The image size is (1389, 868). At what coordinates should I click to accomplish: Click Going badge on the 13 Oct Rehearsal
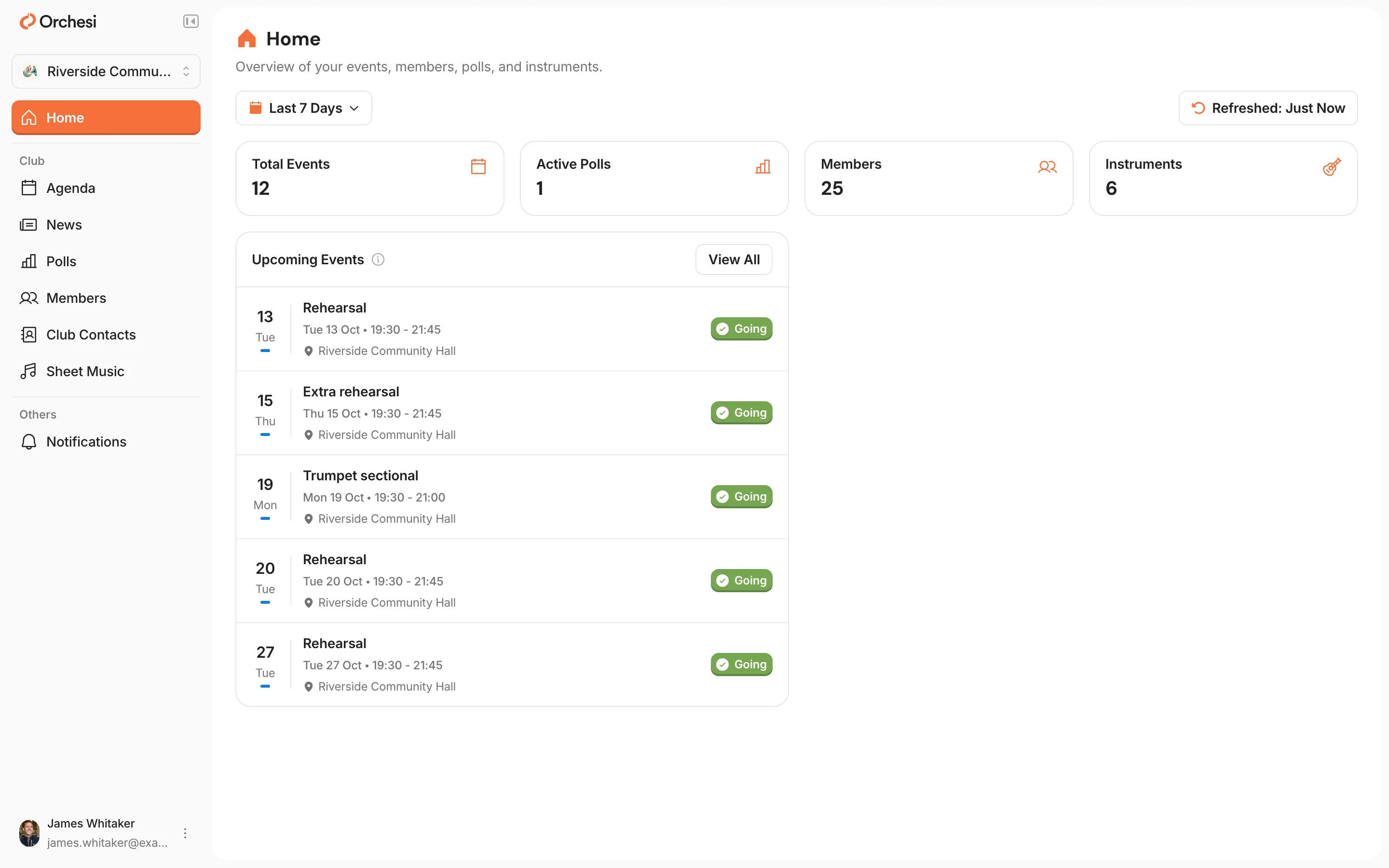point(741,329)
